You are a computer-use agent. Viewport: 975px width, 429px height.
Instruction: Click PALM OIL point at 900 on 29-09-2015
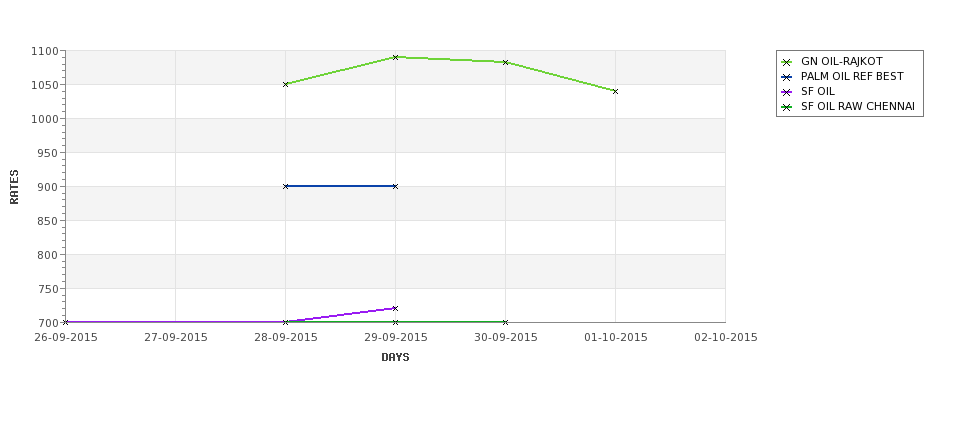click(395, 186)
